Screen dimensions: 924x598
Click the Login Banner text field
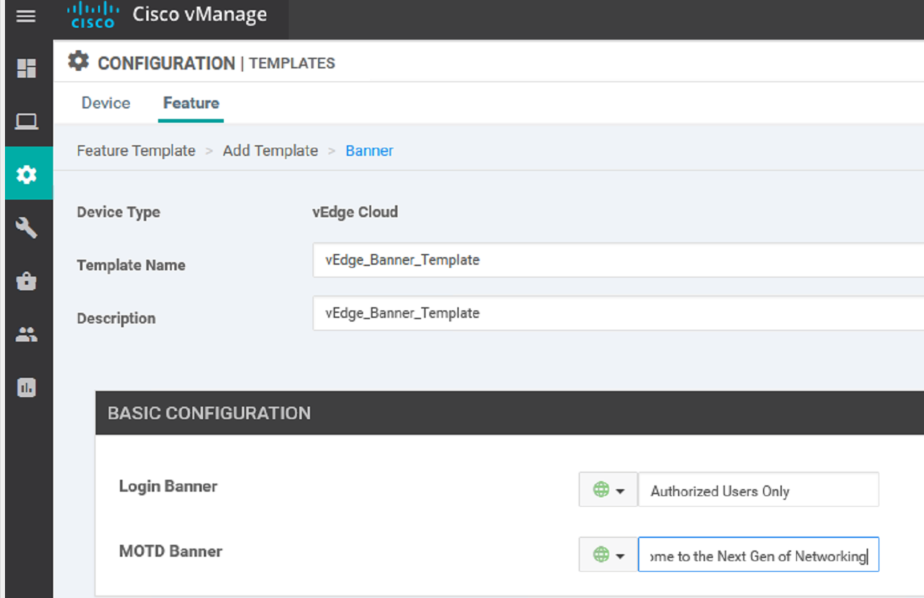click(758, 490)
